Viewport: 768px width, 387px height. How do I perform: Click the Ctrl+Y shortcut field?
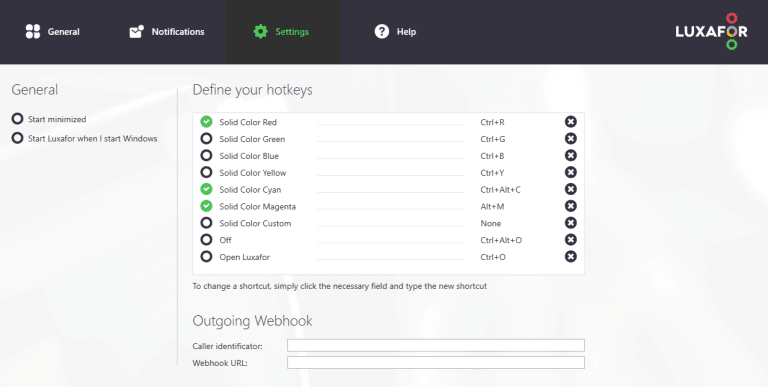point(492,173)
